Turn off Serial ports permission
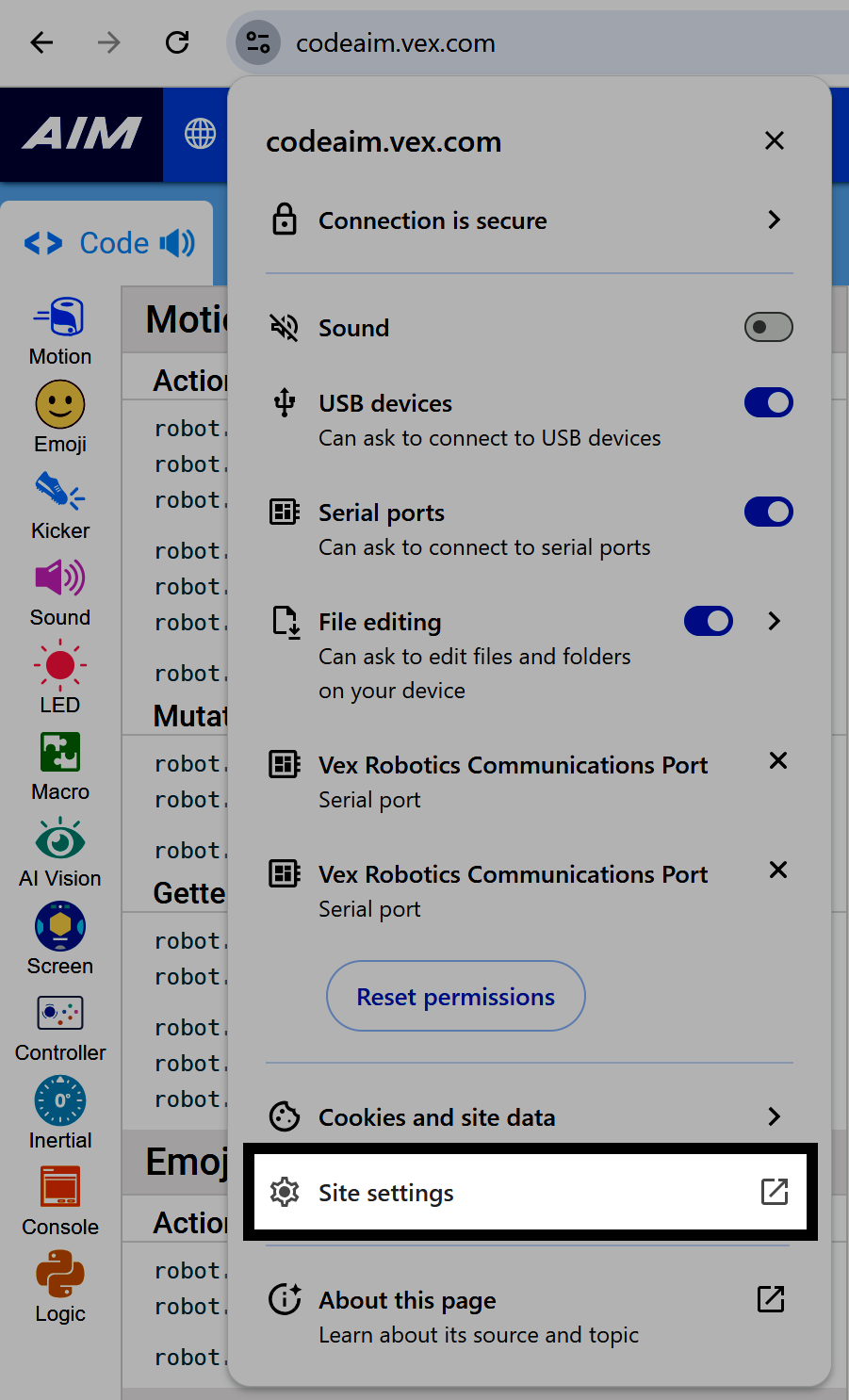849x1400 pixels. 768,512
